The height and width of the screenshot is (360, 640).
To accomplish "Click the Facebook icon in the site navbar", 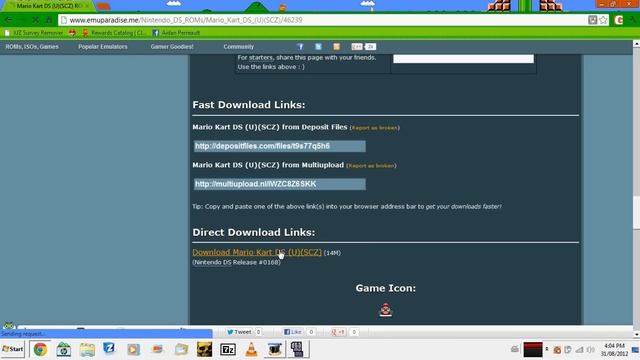I will click(300, 47).
